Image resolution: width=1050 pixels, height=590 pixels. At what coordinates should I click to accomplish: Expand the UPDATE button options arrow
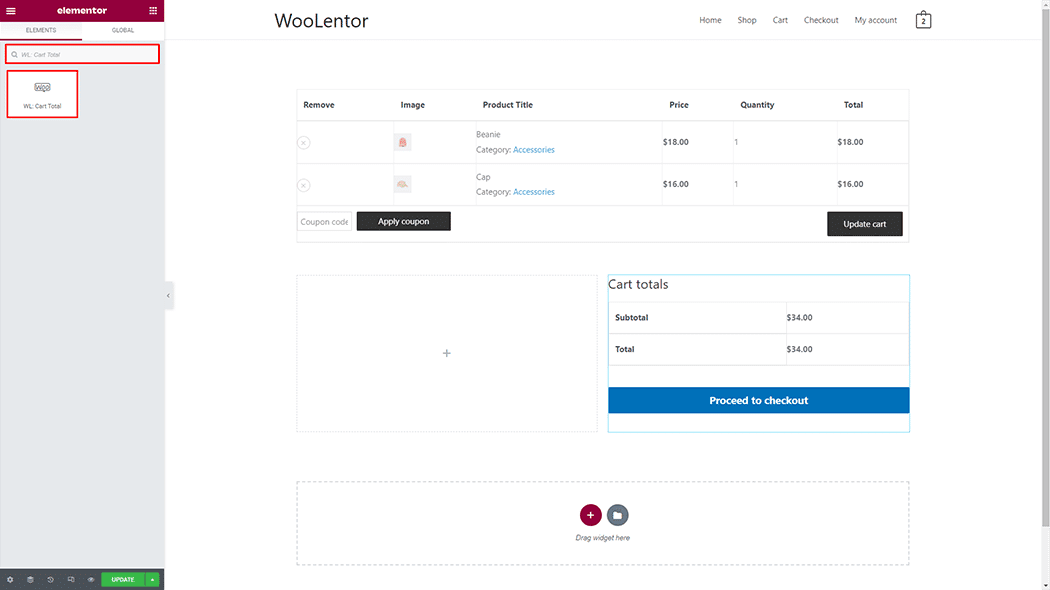pyautogui.click(x=151, y=579)
